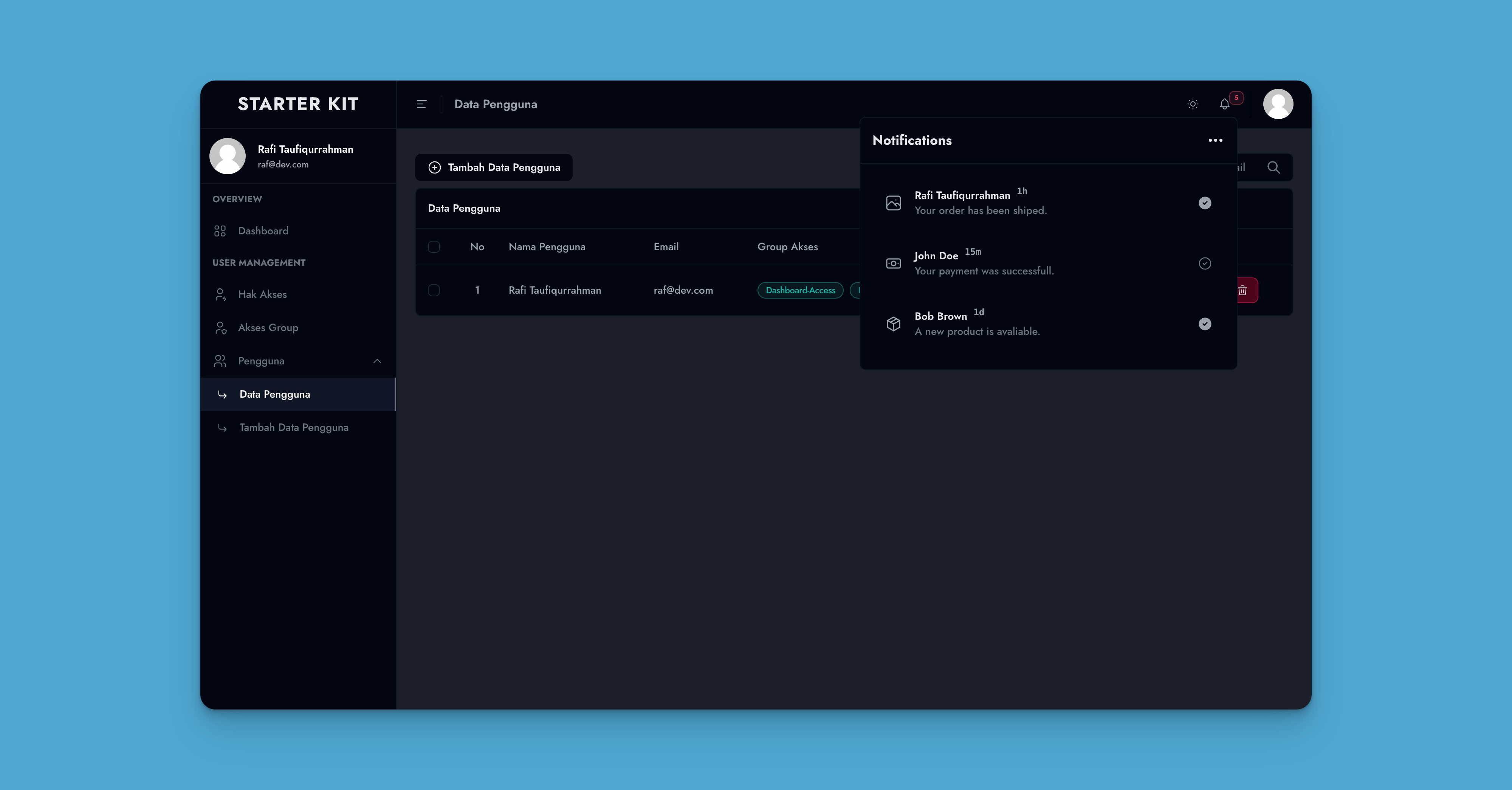This screenshot has height=790, width=1512.
Task: Check the checkbox for row 1
Action: tap(434, 290)
